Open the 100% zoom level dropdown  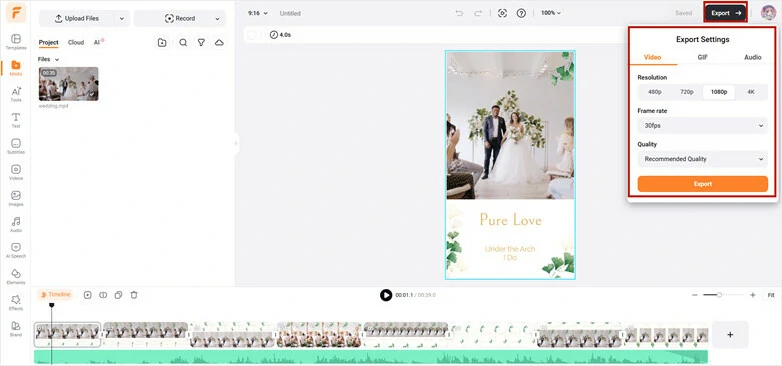pos(551,13)
